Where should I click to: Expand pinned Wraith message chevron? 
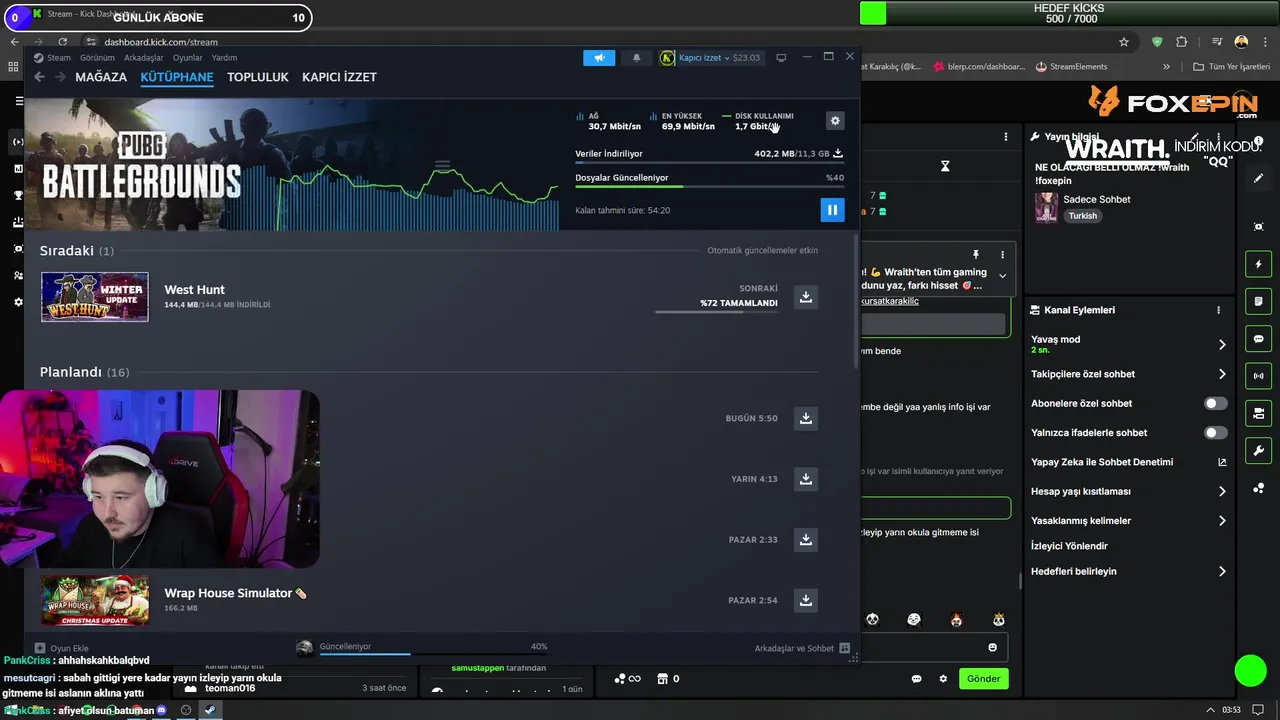point(1002,276)
